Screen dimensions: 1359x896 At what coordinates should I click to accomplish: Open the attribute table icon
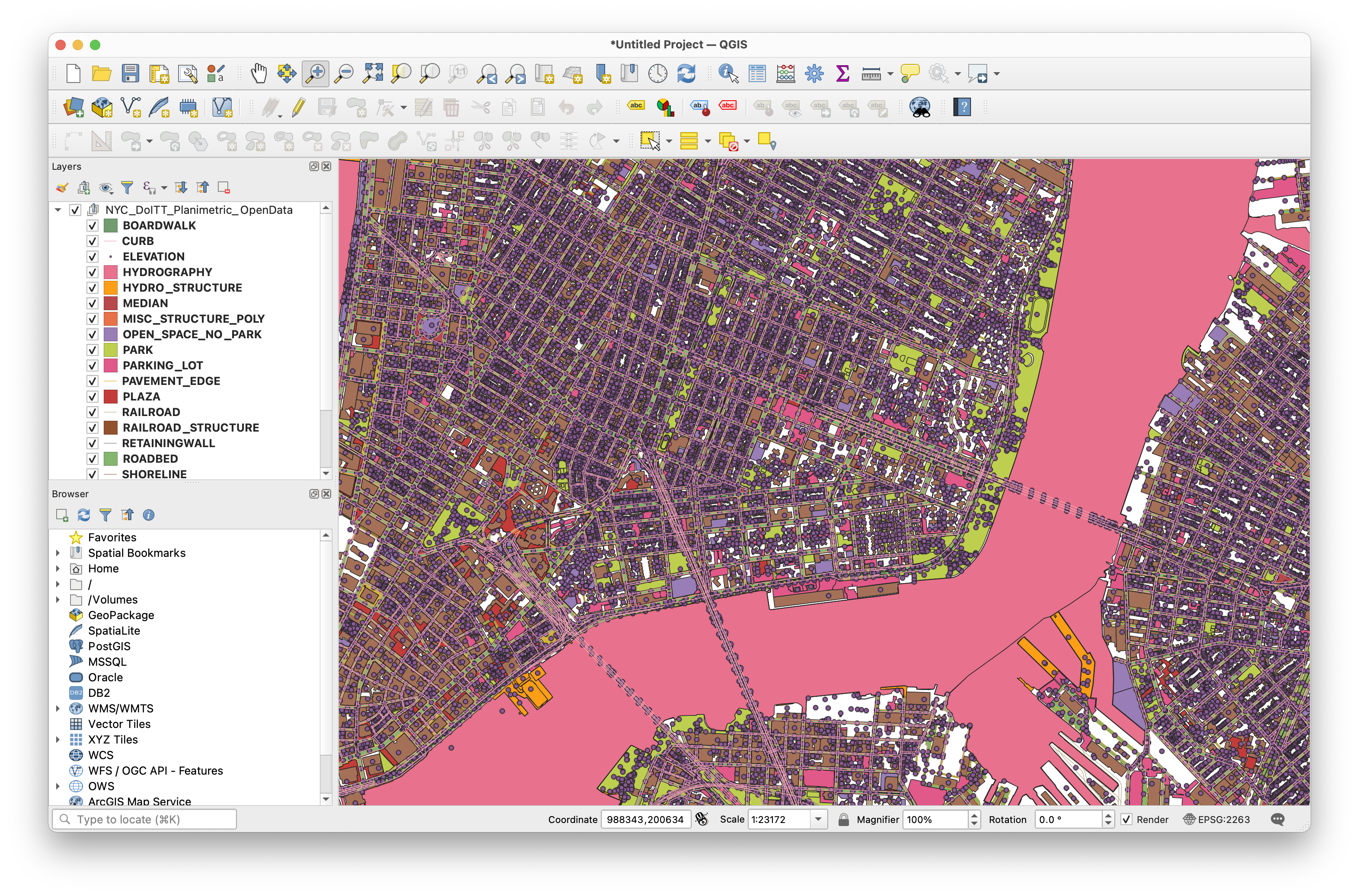pyautogui.click(x=757, y=74)
